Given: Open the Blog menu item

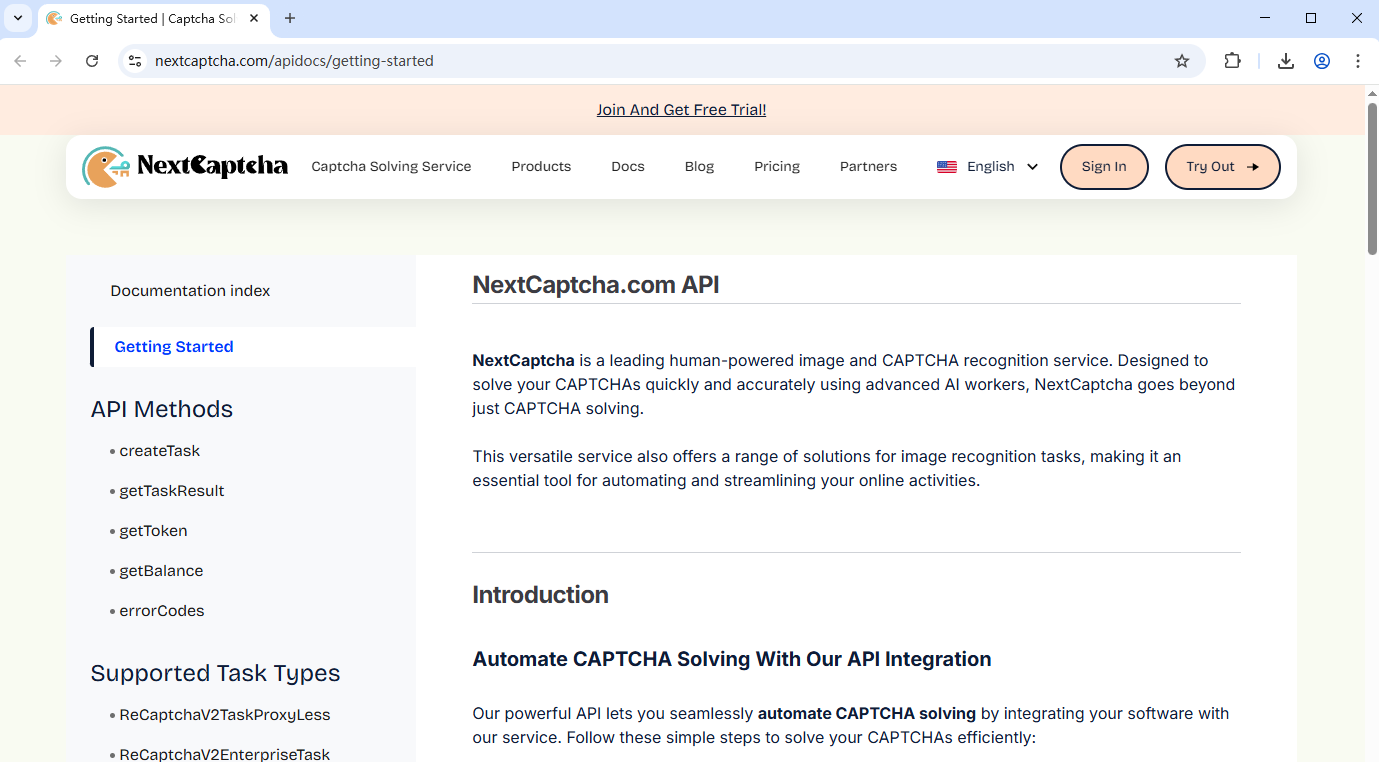Looking at the screenshot, I should coord(699,167).
